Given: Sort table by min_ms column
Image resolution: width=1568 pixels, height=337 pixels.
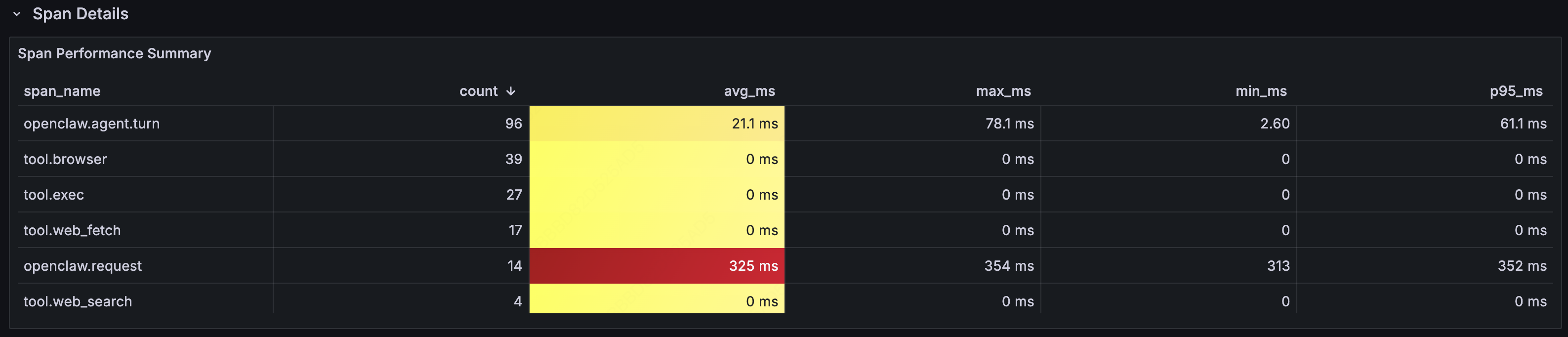Looking at the screenshot, I should point(1261,91).
